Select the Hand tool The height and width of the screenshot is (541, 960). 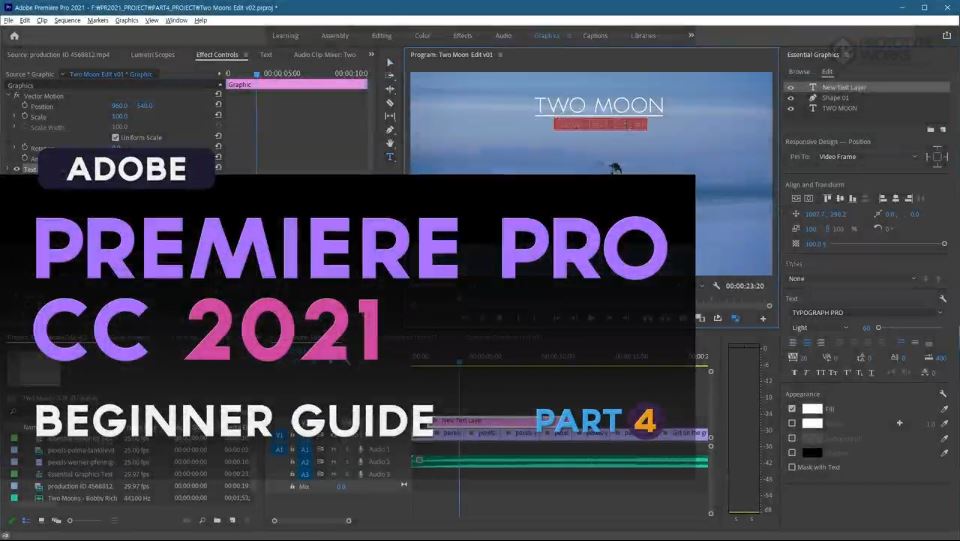click(x=390, y=143)
